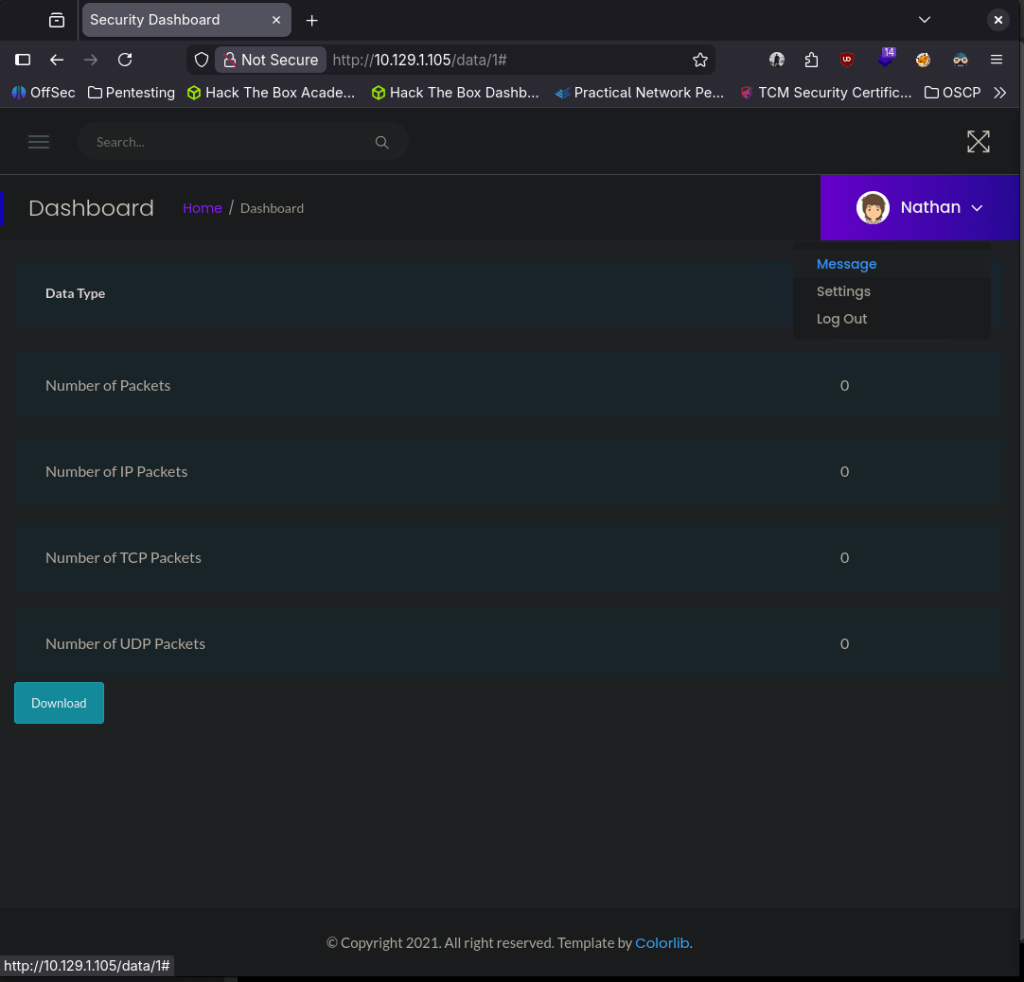This screenshot has width=1024, height=982.
Task: Choose Log Out in the user menu
Action: click(841, 319)
